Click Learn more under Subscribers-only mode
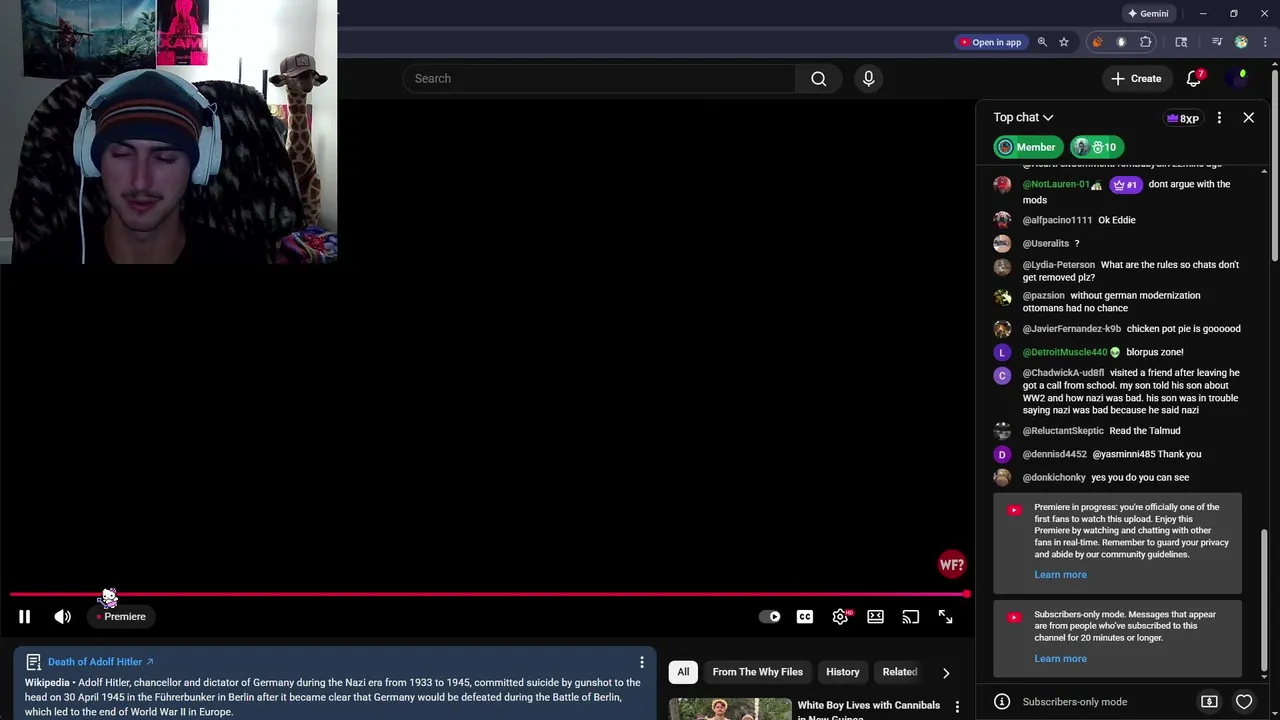1280x720 pixels. (1060, 659)
